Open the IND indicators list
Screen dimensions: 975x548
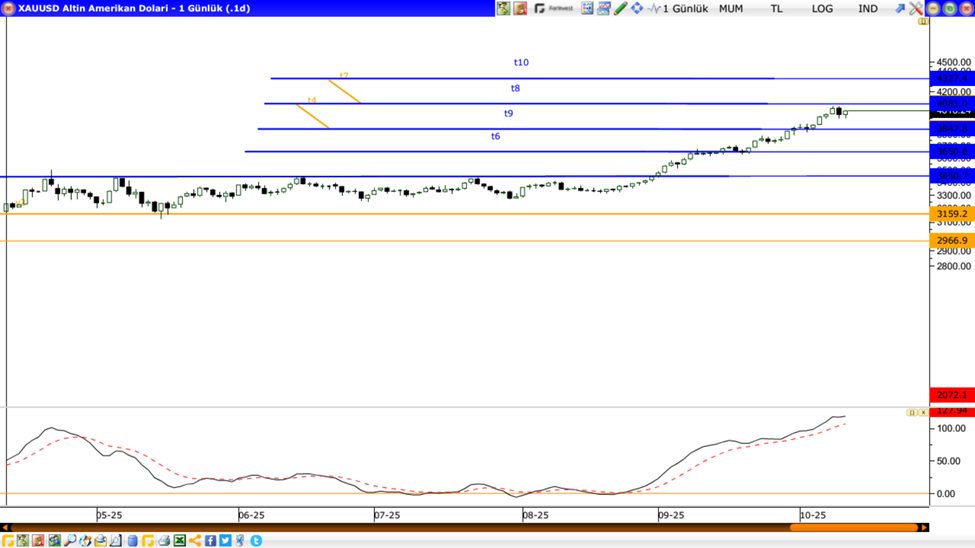(x=867, y=8)
